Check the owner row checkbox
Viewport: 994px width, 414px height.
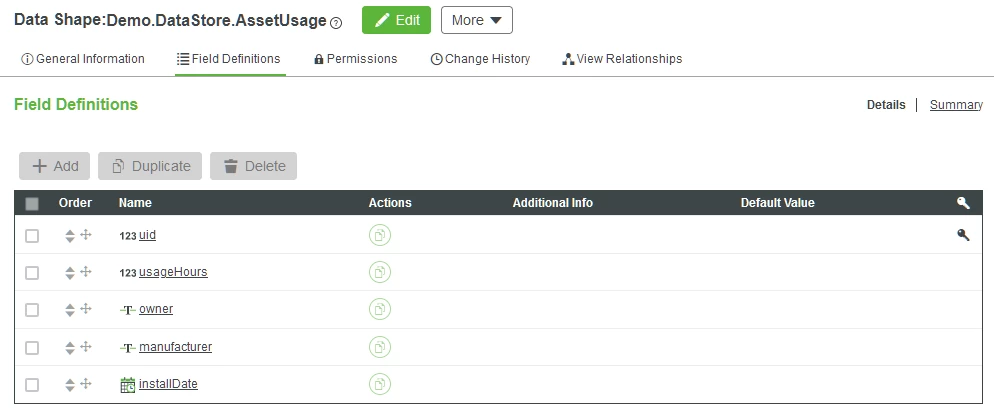pyautogui.click(x=32, y=310)
